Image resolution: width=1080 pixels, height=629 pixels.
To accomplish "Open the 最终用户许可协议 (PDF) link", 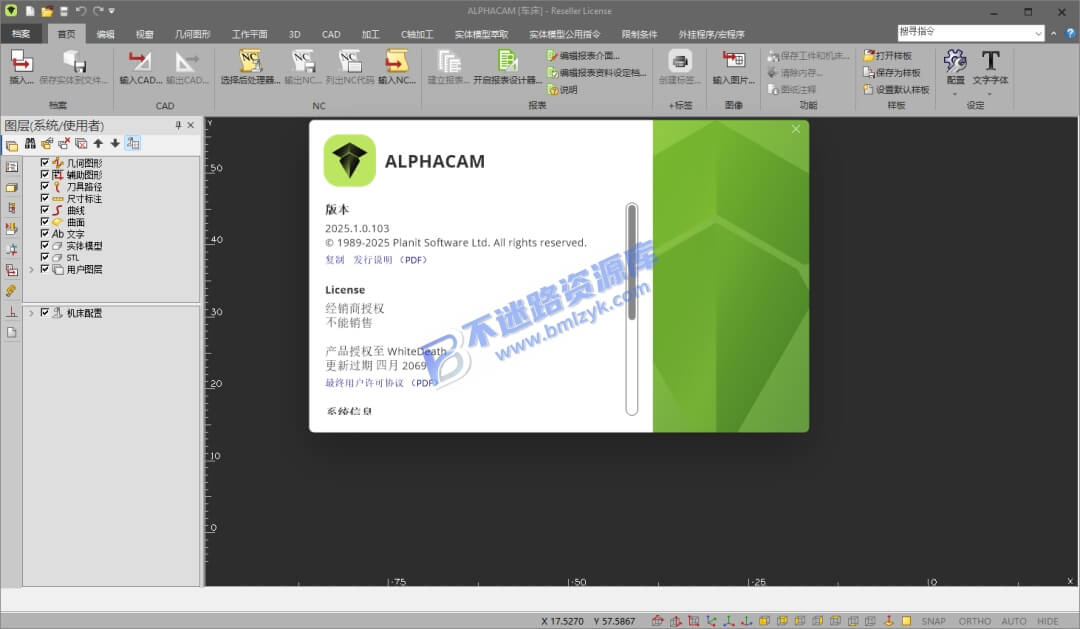I will pos(381,383).
